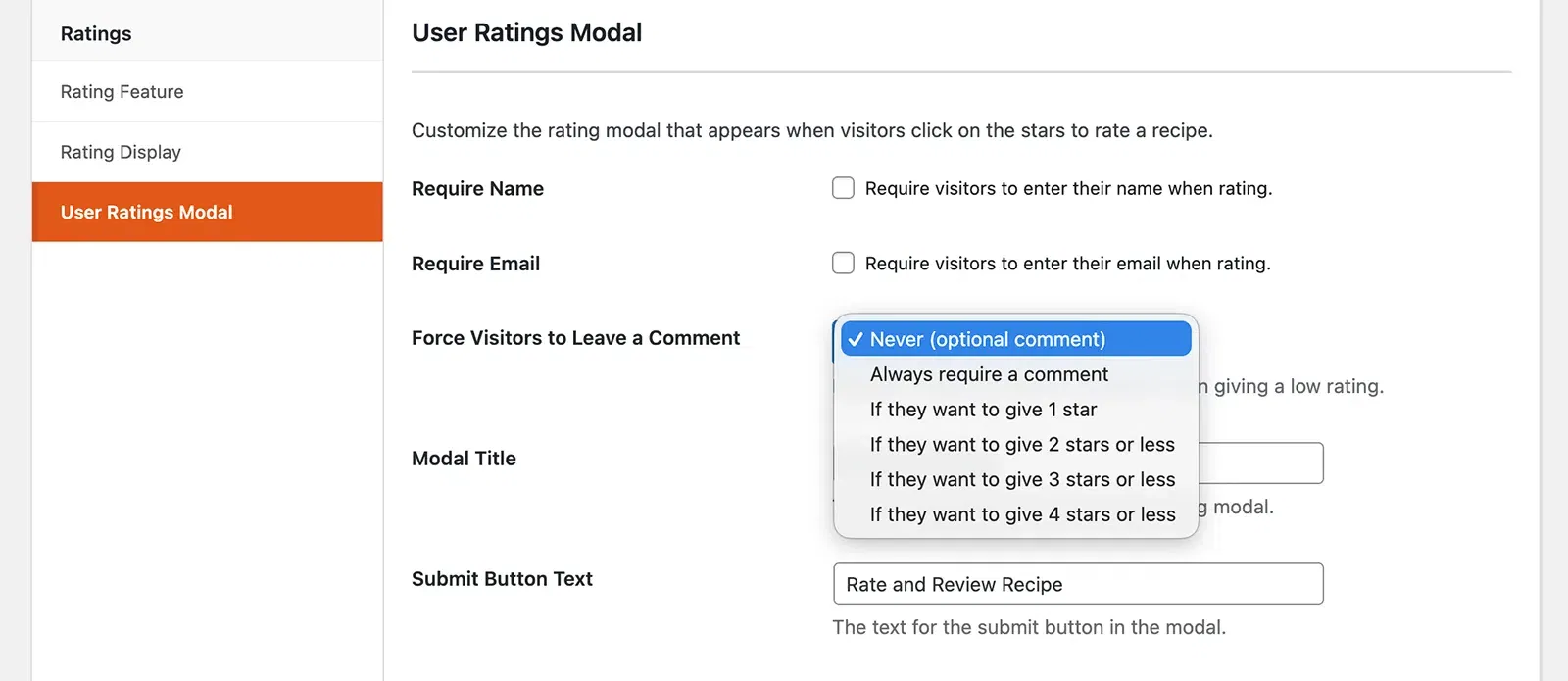Choose "If they want to give 3 stars or less"
This screenshot has width=1568, height=681.
point(1022,479)
